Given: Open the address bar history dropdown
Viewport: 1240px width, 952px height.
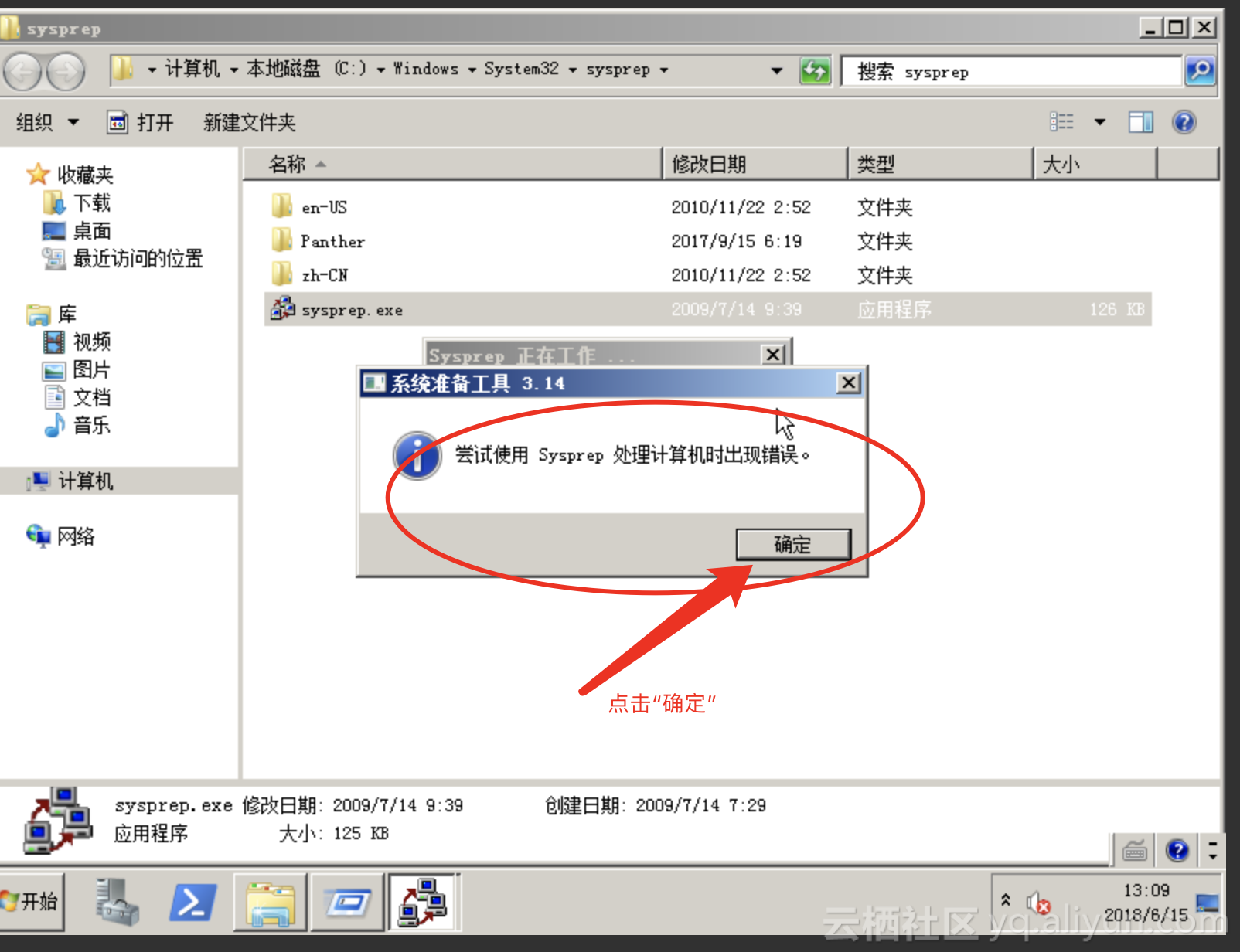Looking at the screenshot, I should click(776, 71).
